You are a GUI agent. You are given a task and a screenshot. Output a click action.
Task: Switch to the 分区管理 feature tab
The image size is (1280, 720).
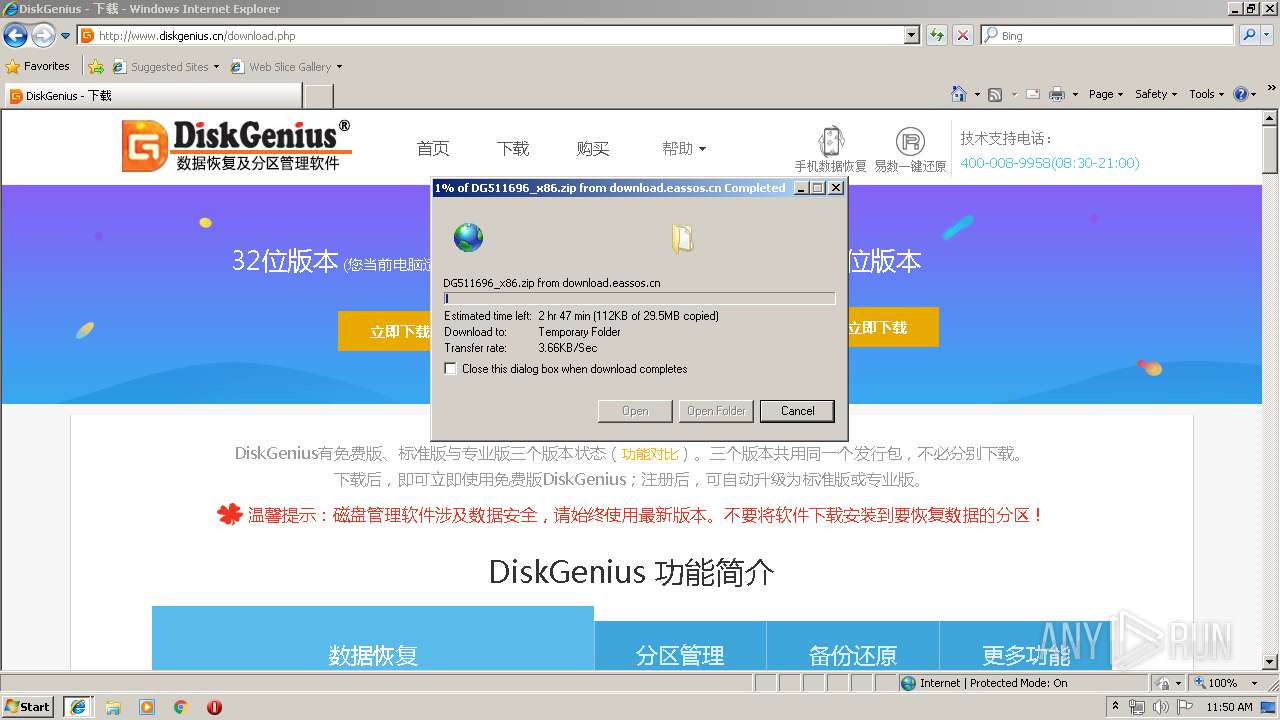coord(680,646)
